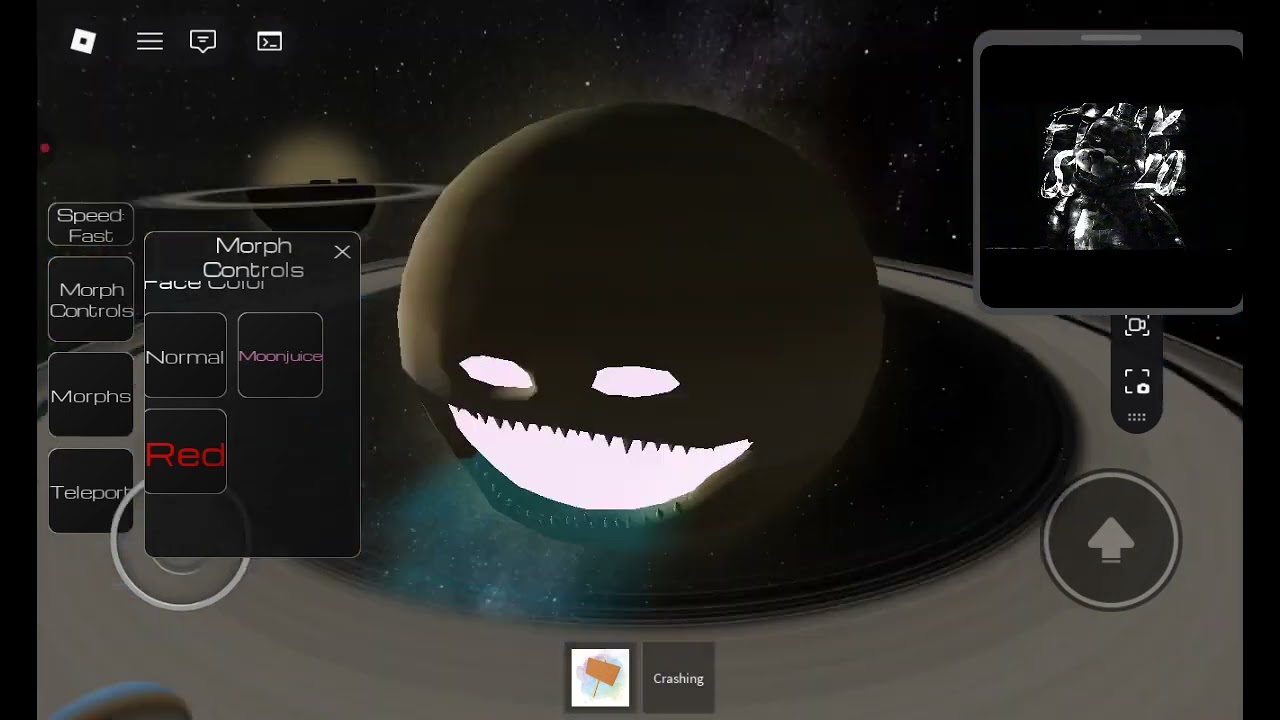Click the grid dots handle icon
The height and width of the screenshot is (720, 1280).
pos(1137,418)
